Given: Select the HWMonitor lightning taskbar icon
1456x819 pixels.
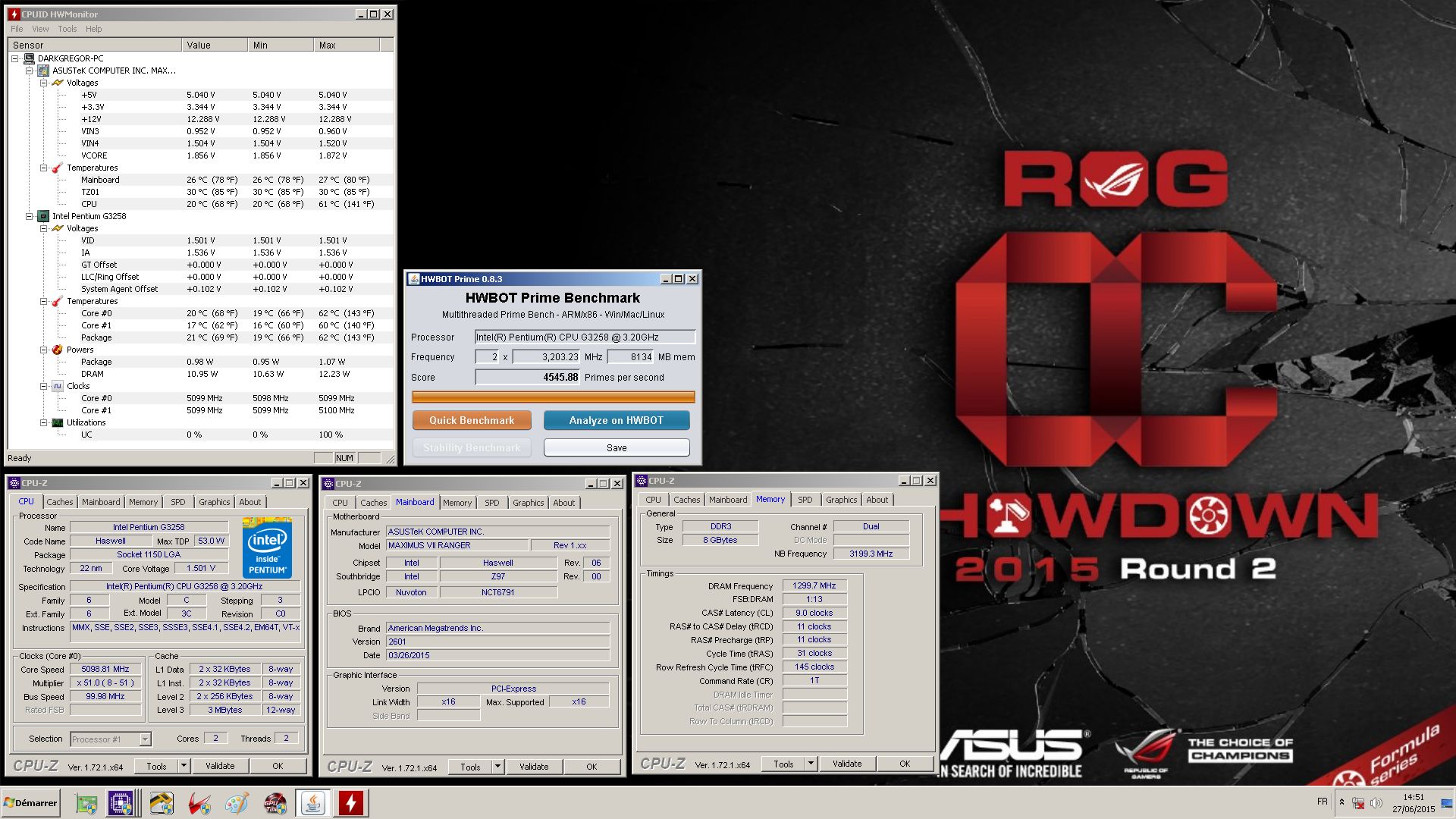Looking at the screenshot, I should click(x=350, y=803).
